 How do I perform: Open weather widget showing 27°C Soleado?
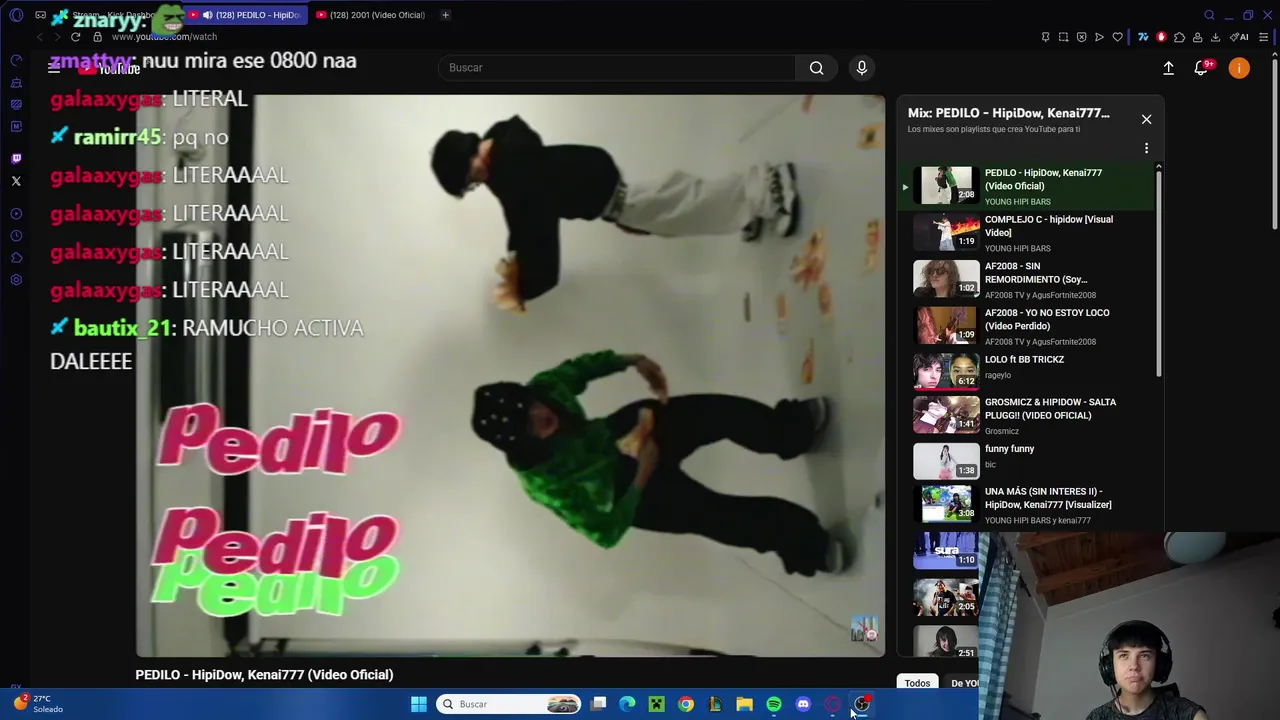tap(40, 704)
